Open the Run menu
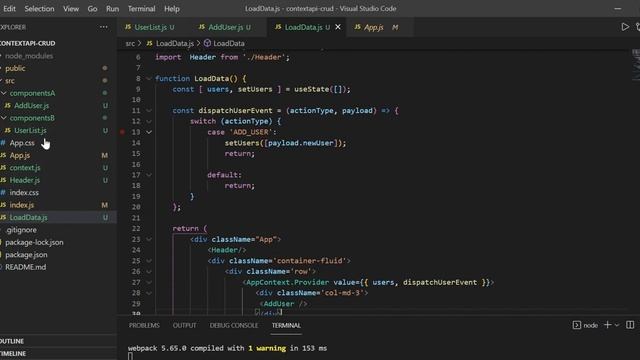The image size is (640, 360). 112,9
